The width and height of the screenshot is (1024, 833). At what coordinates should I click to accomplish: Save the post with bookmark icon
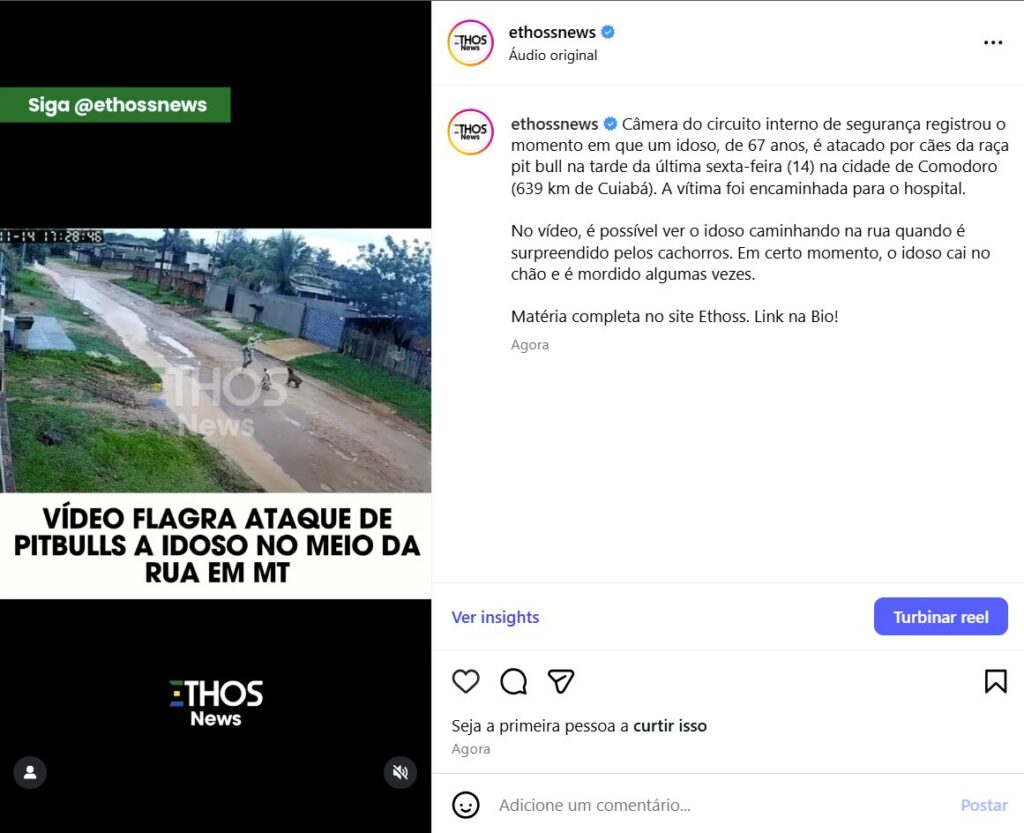(995, 682)
